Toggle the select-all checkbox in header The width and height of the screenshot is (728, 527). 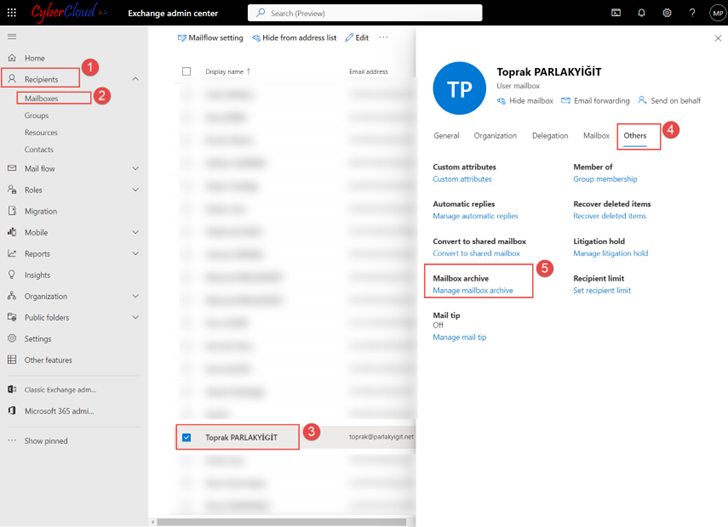click(x=187, y=71)
